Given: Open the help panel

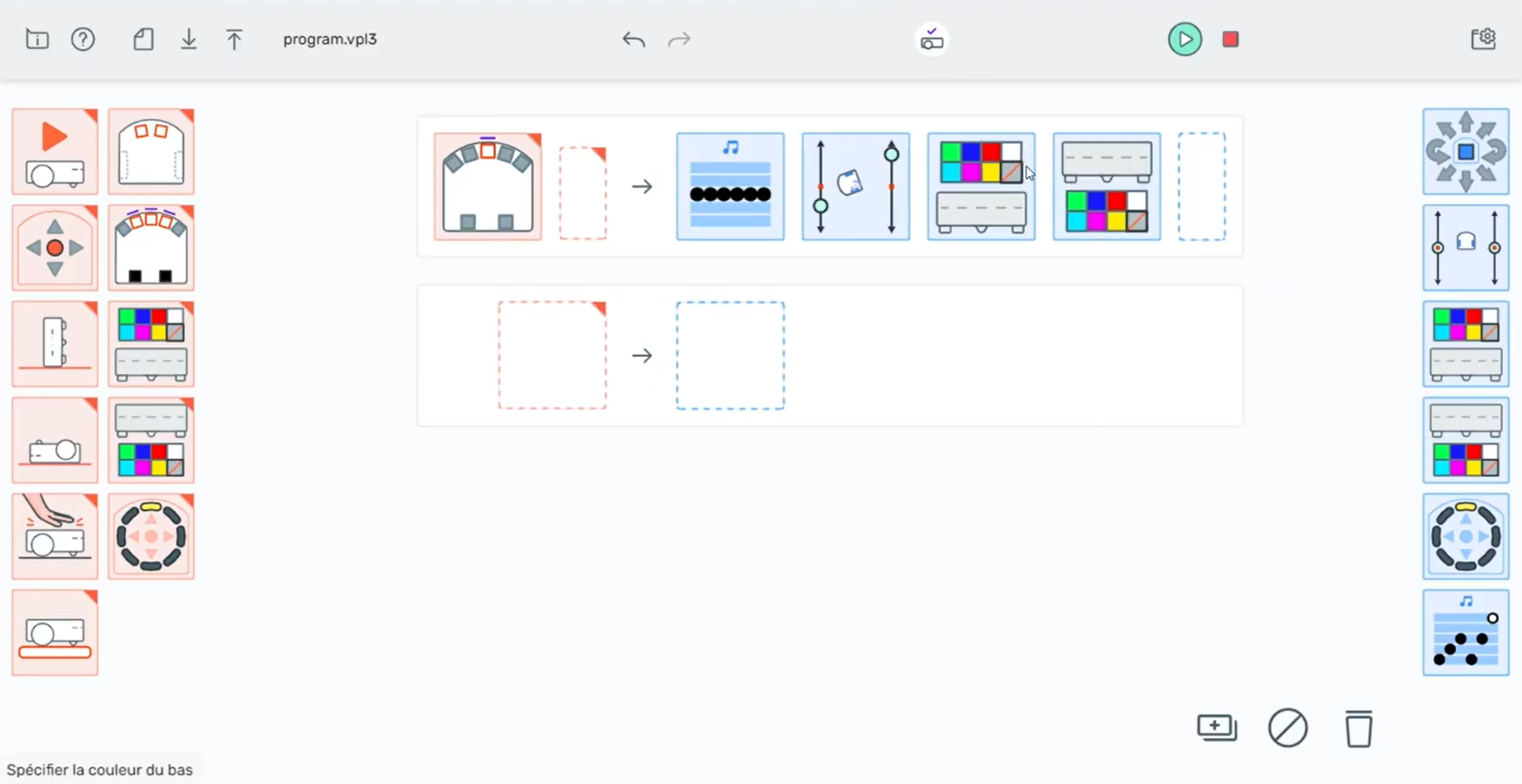Looking at the screenshot, I should point(83,39).
